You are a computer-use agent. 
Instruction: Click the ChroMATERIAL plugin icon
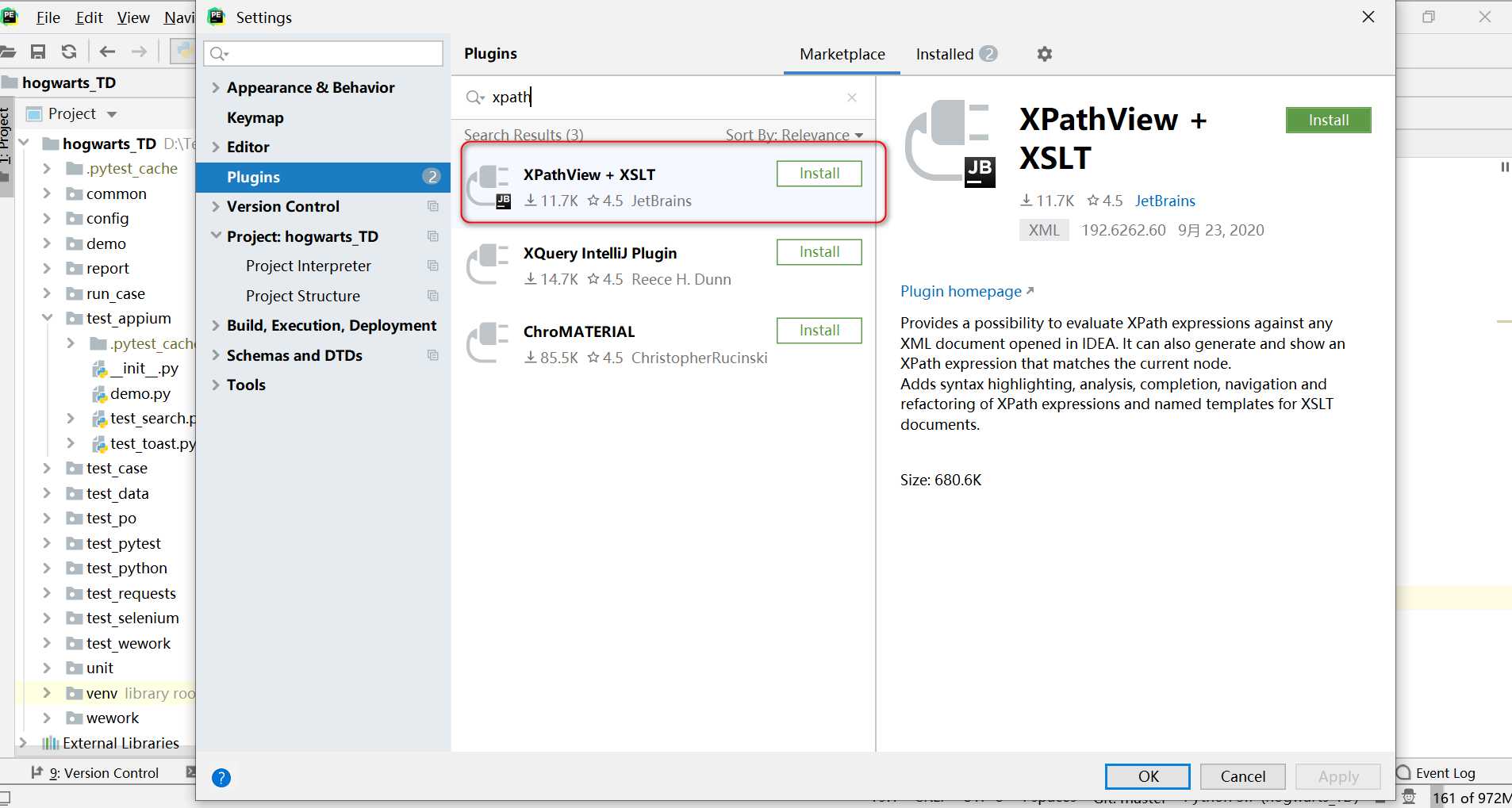[x=488, y=343]
